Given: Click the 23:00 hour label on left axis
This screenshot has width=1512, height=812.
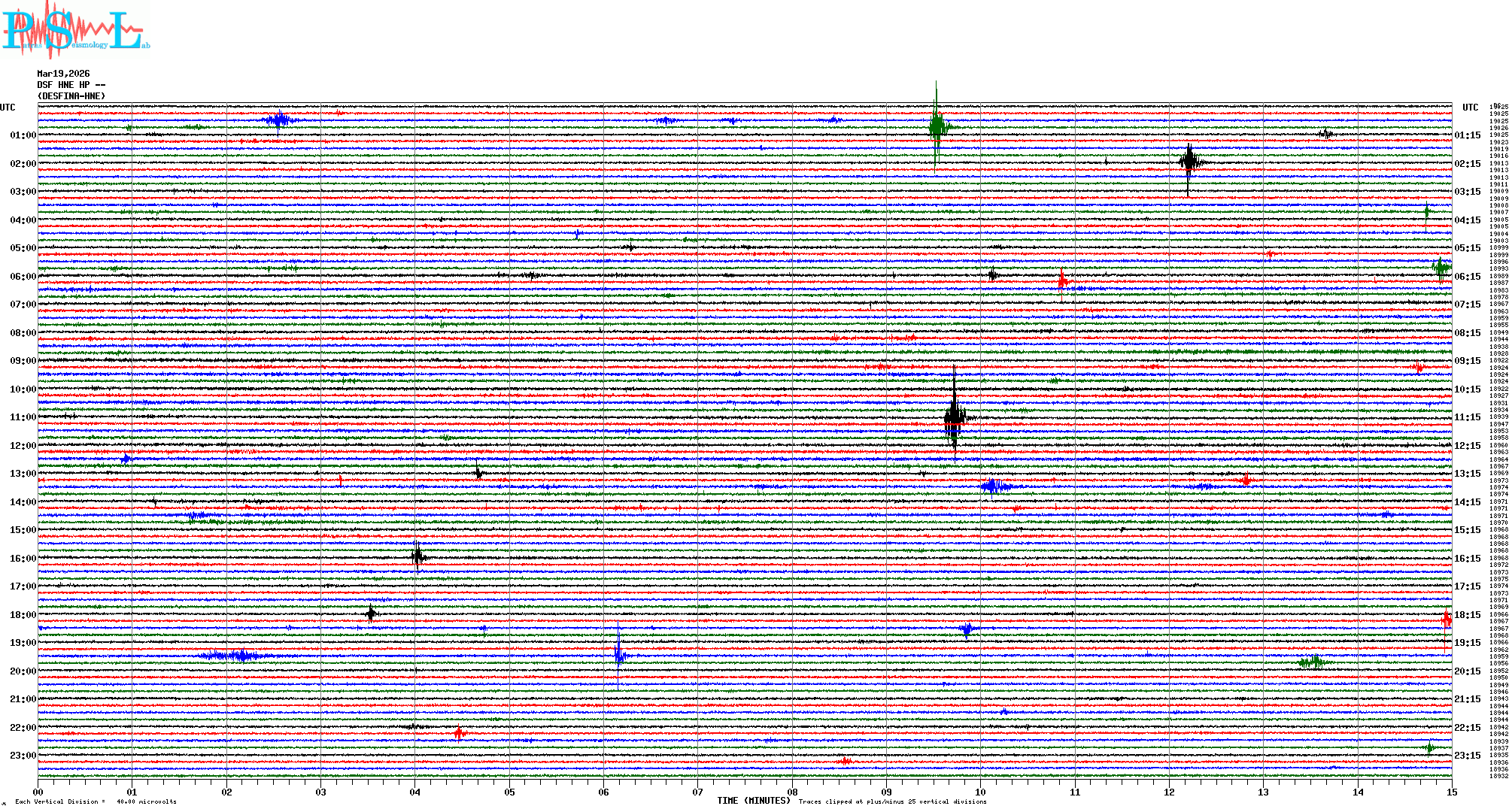Looking at the screenshot, I should [23, 756].
